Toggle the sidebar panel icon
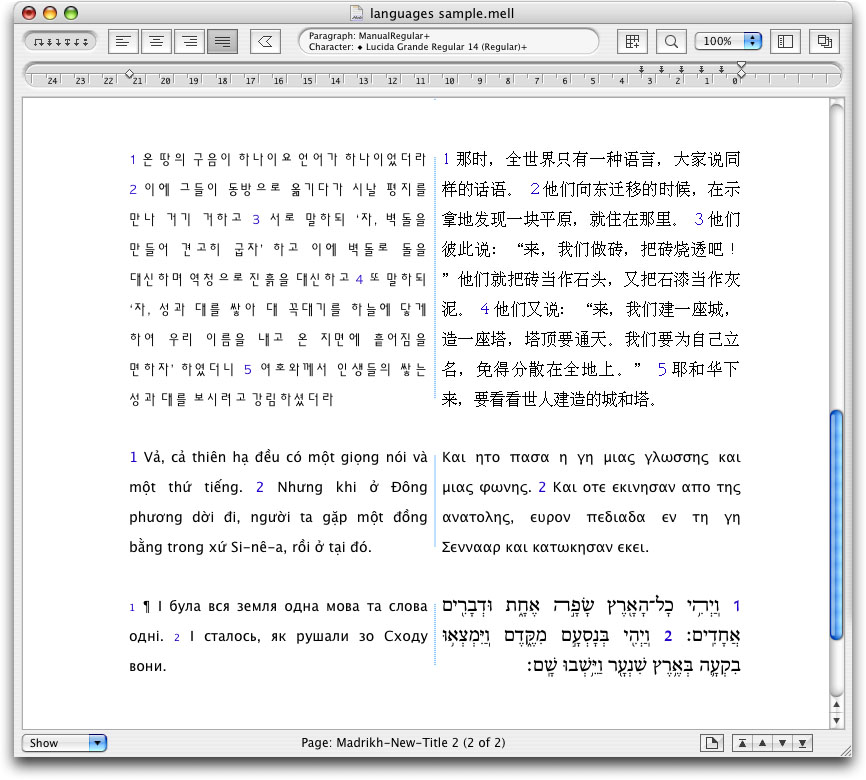Screen dimensions: 866x780 click(x=785, y=42)
